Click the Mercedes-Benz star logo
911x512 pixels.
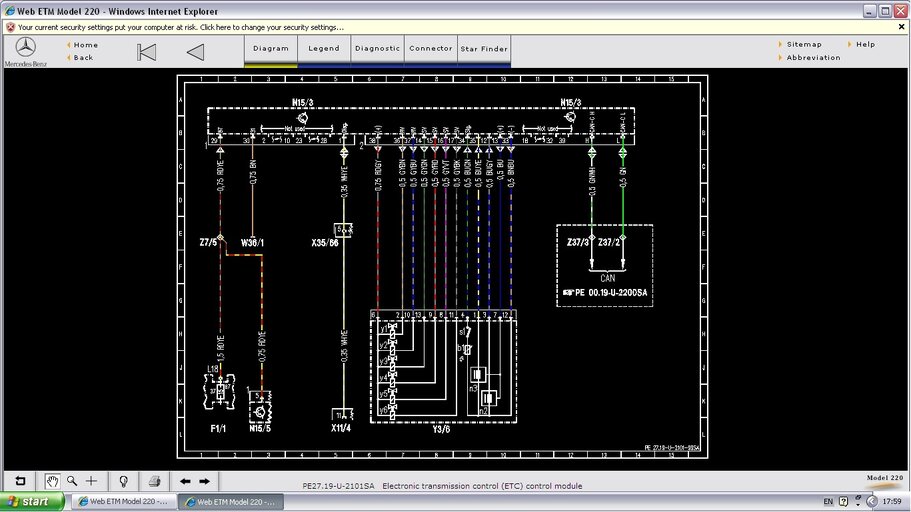(x=25, y=47)
